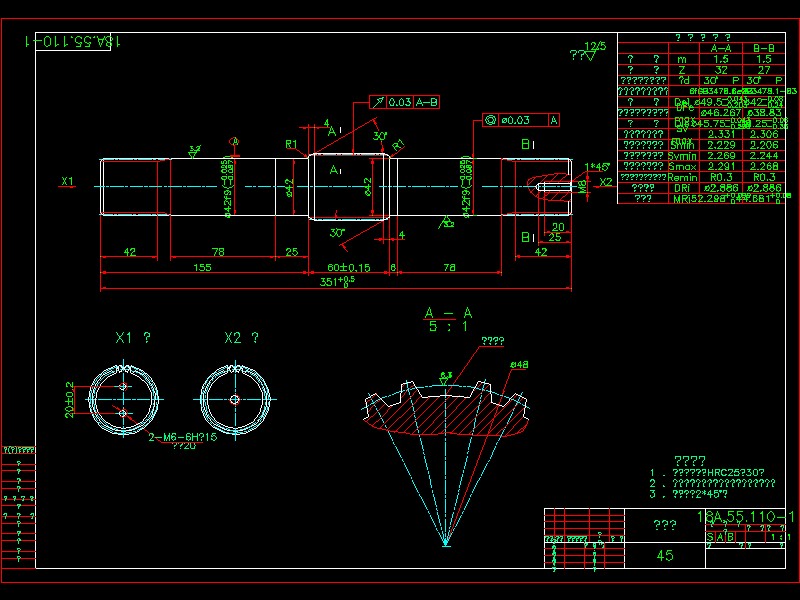Select the DRi row label
Image resolution: width=800 pixels, height=600 pixels.
[682, 188]
